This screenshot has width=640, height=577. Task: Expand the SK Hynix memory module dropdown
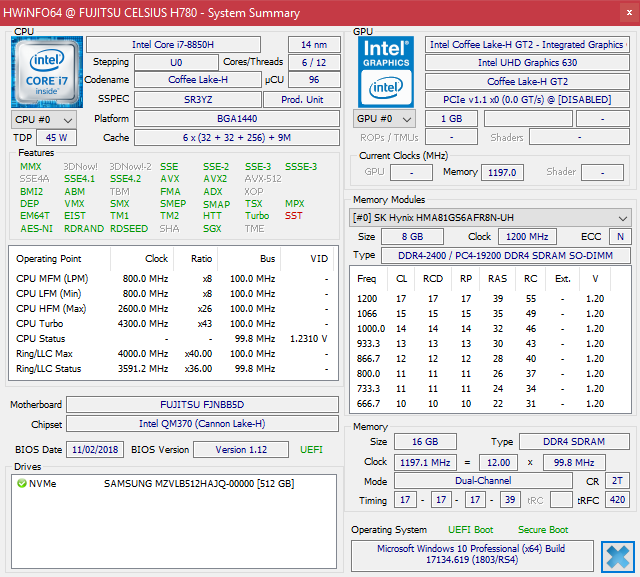pyautogui.click(x=490, y=217)
